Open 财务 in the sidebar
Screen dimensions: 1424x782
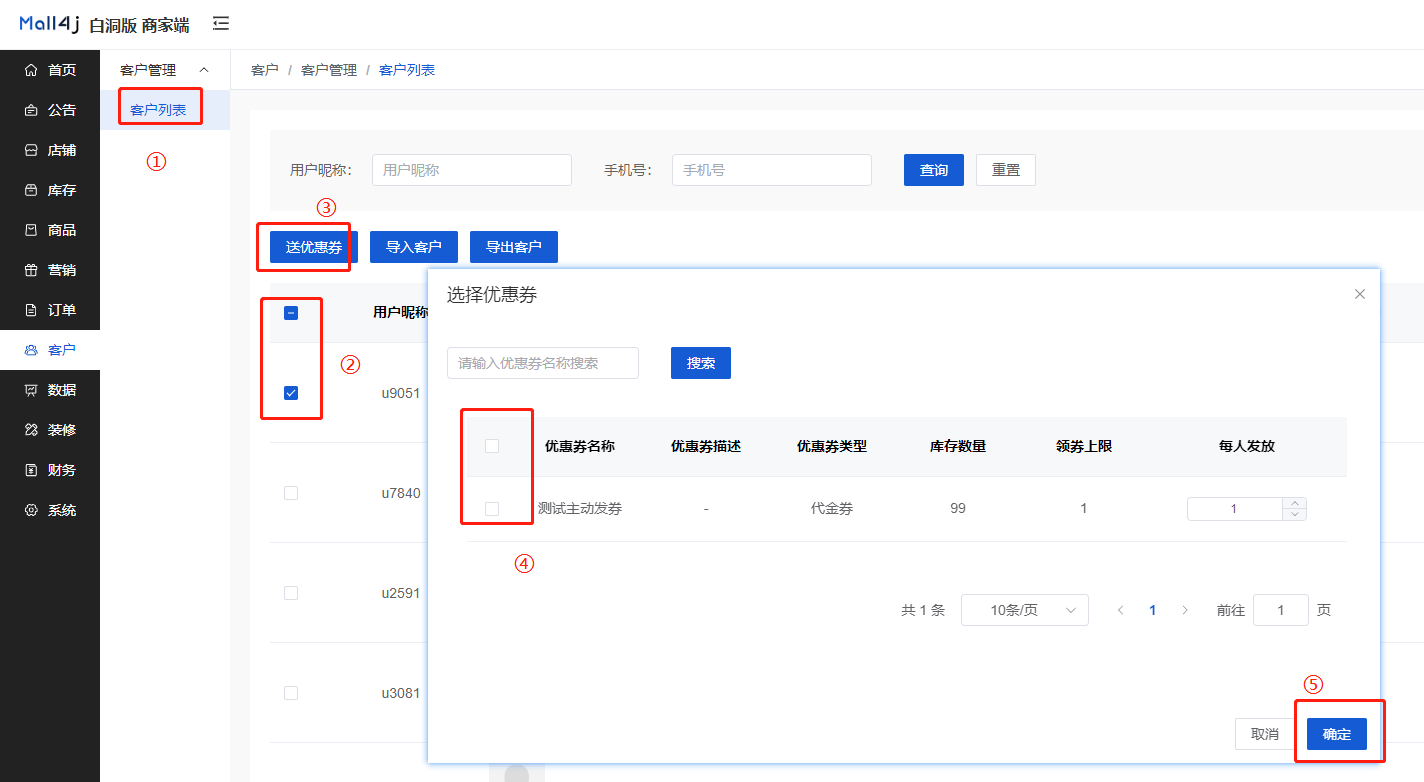50,470
